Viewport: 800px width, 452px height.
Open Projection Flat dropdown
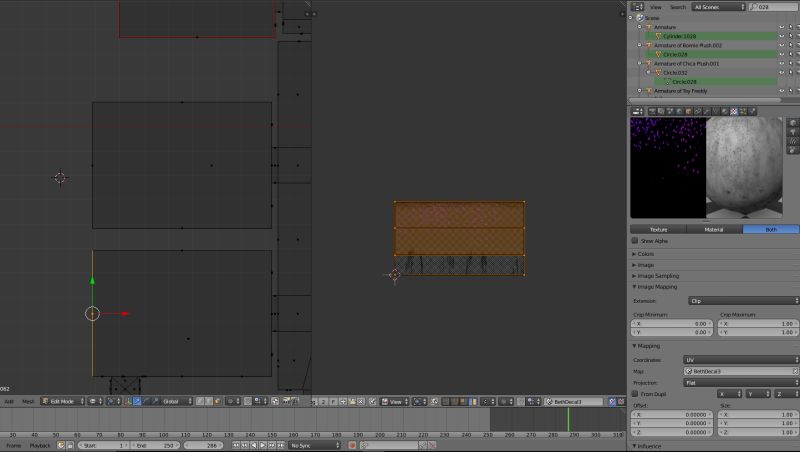click(x=741, y=383)
